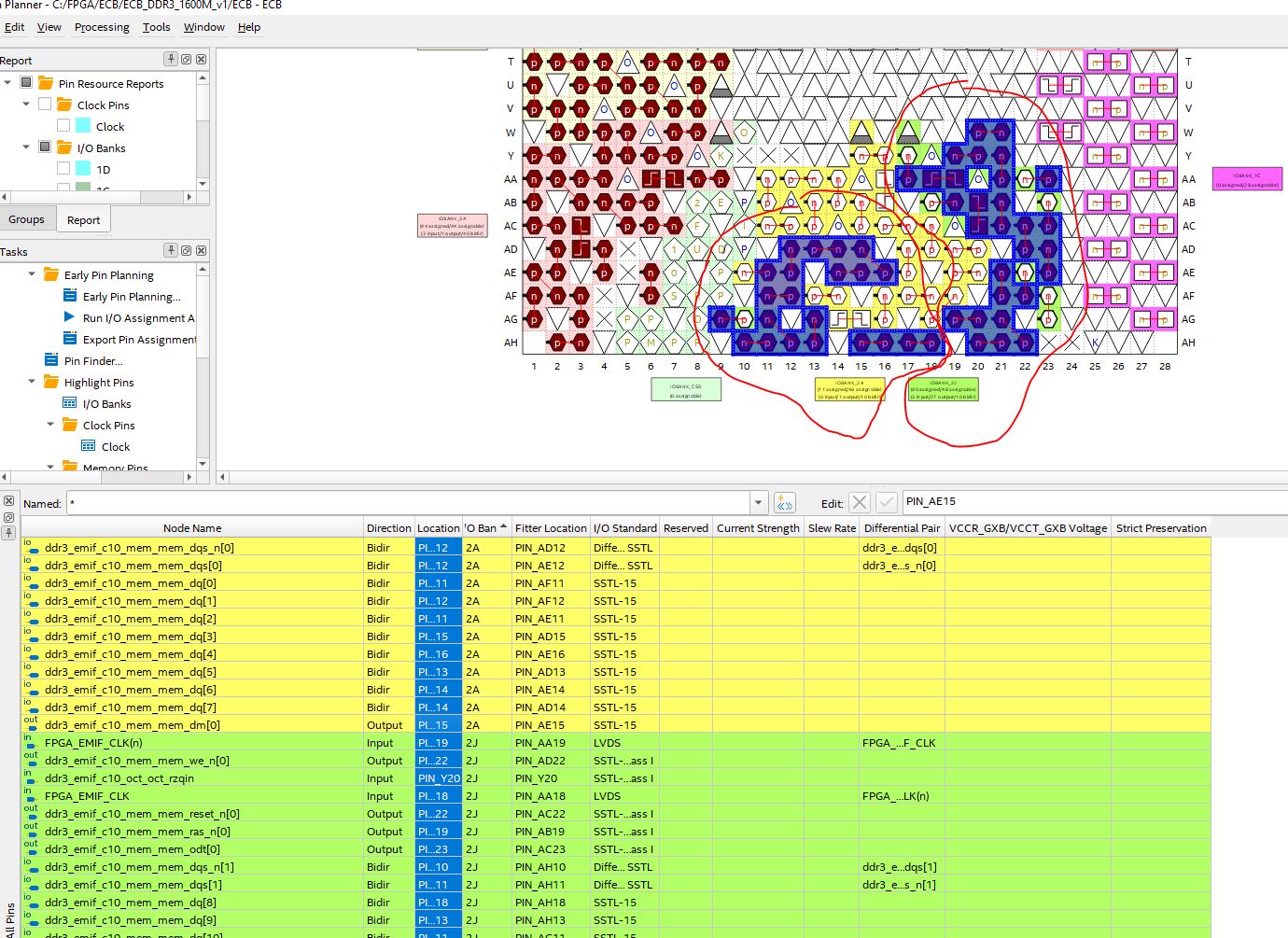Check the 1D bank checkbox
Image resolution: width=1288 pixels, height=938 pixels.
tap(63, 169)
